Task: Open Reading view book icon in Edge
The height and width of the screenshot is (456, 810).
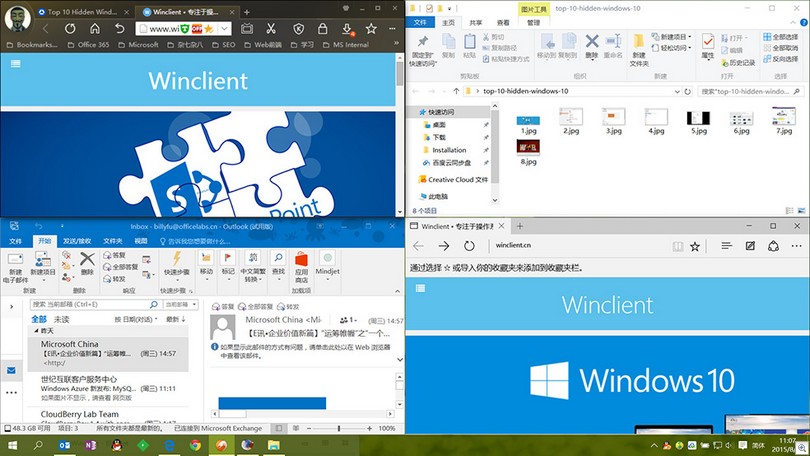Action: pos(678,246)
